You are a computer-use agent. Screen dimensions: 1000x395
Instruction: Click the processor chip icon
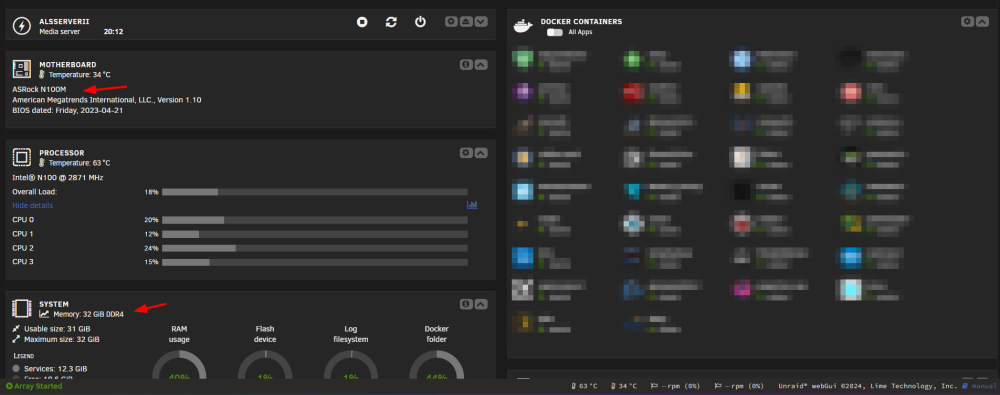pos(22,158)
